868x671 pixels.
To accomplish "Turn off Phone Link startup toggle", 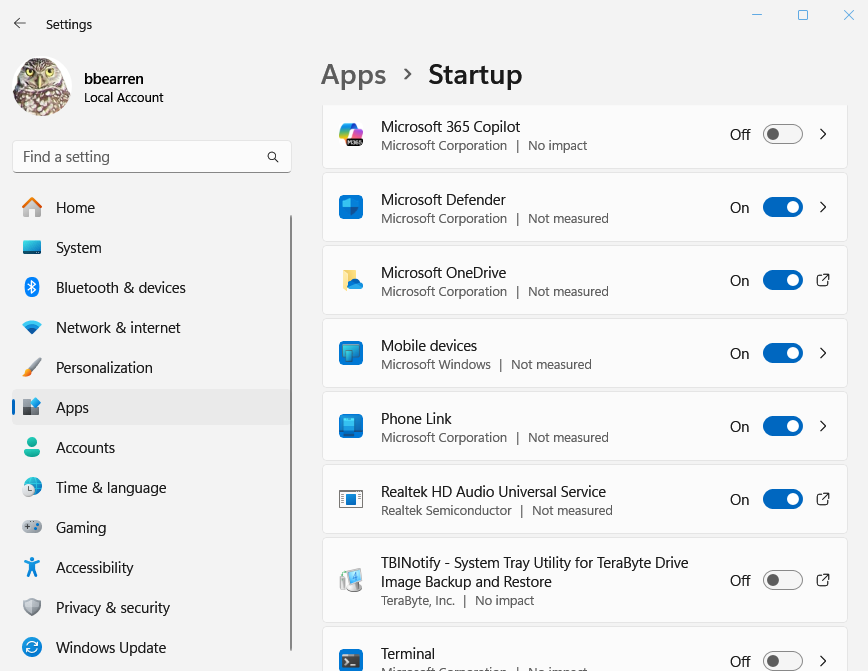I will click(782, 426).
